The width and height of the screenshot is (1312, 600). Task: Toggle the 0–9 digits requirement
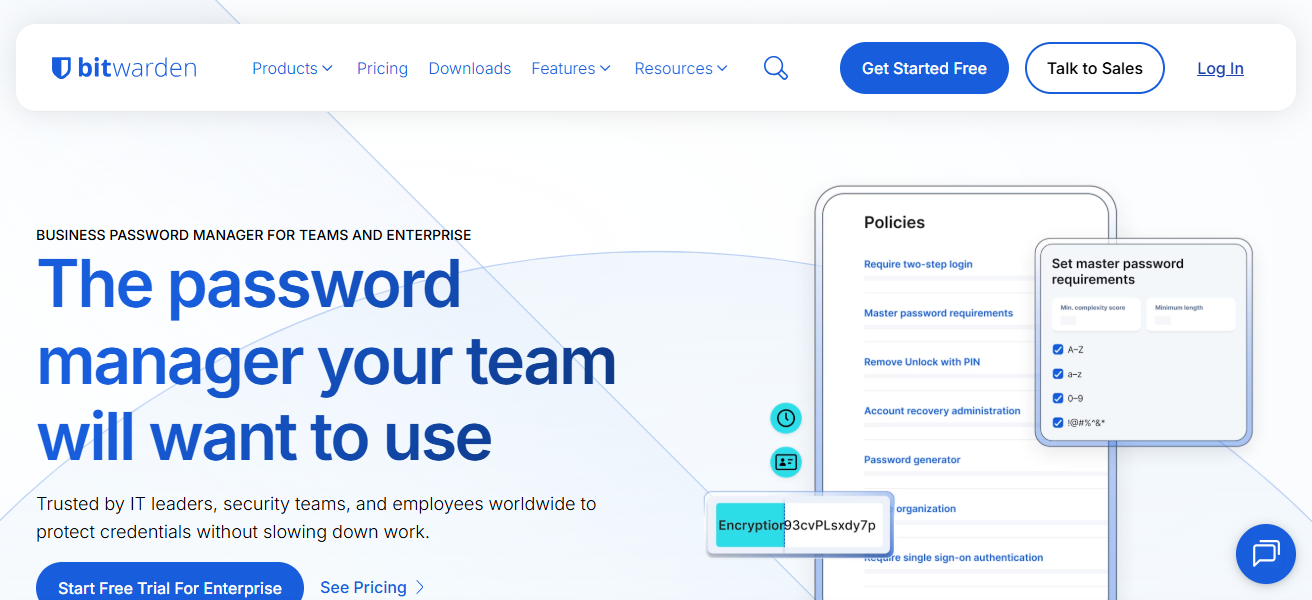click(x=1057, y=397)
